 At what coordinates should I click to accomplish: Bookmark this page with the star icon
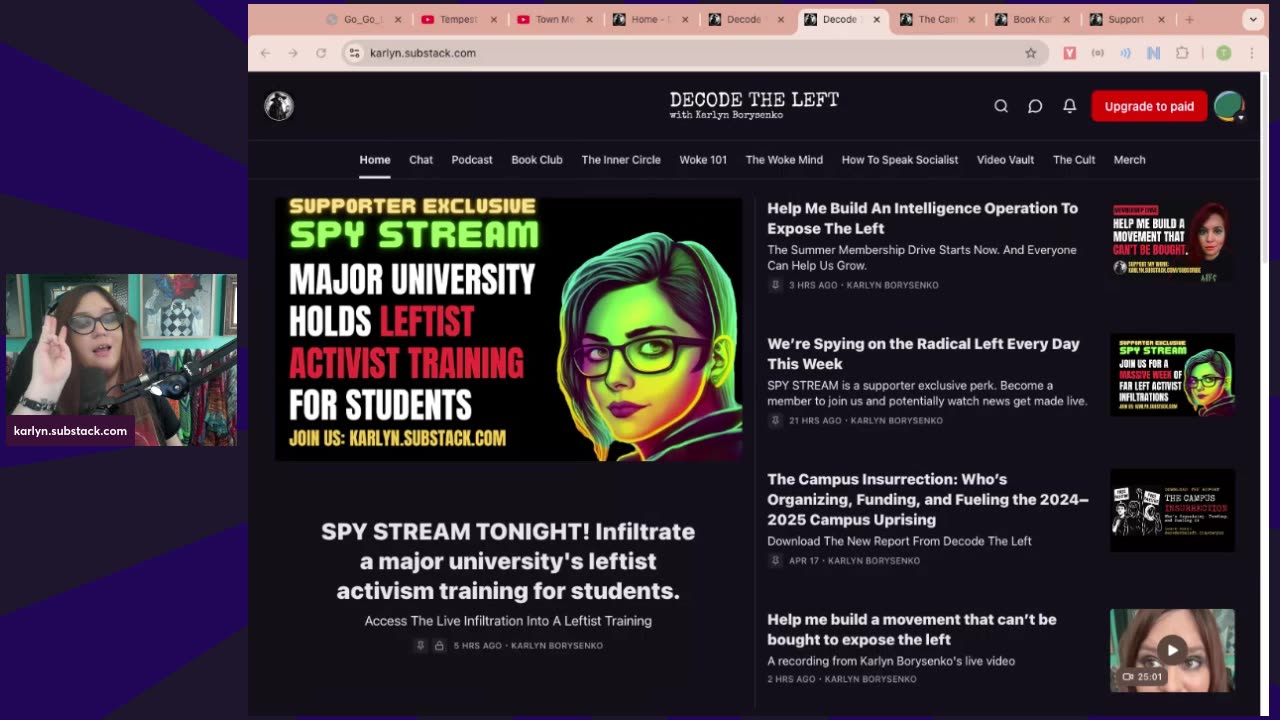coord(1031,53)
